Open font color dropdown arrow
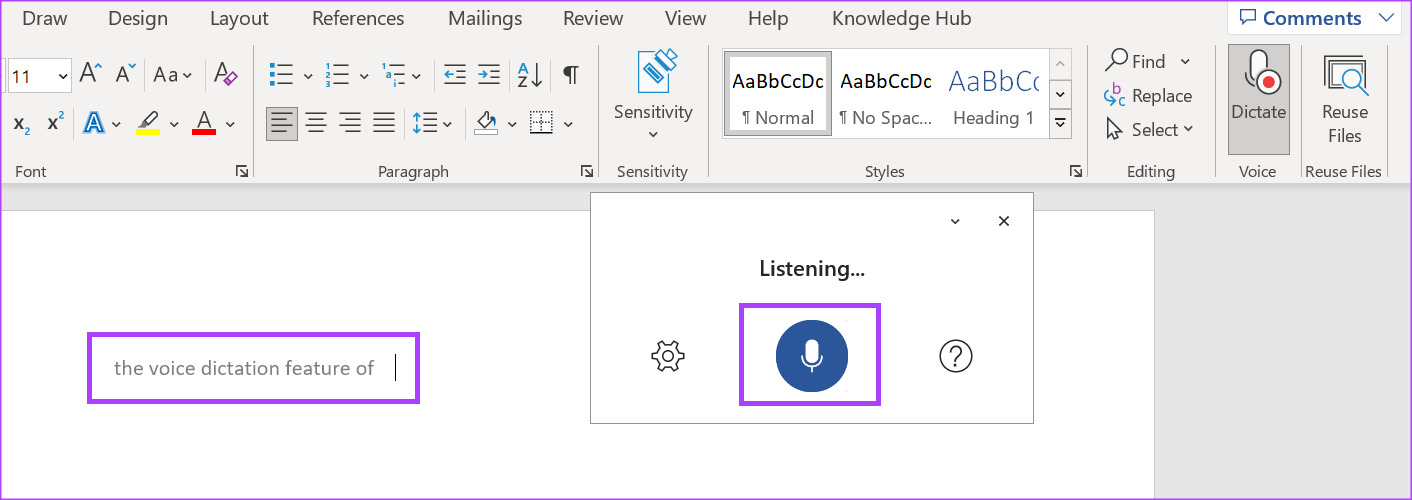 point(230,124)
